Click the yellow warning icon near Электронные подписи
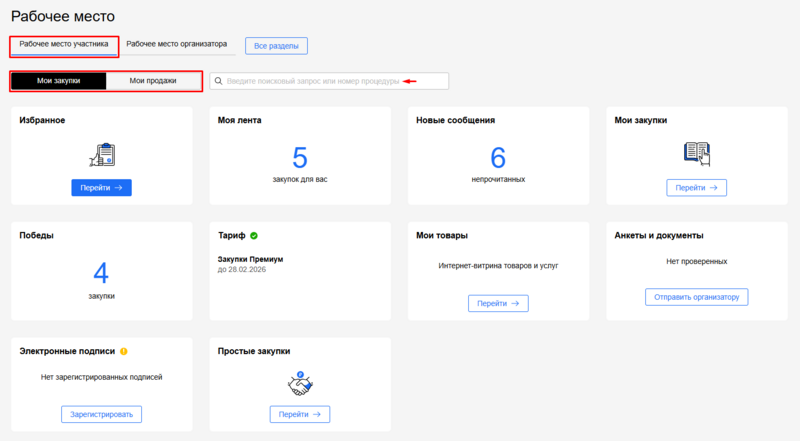This screenshot has width=800, height=441. coord(124,351)
